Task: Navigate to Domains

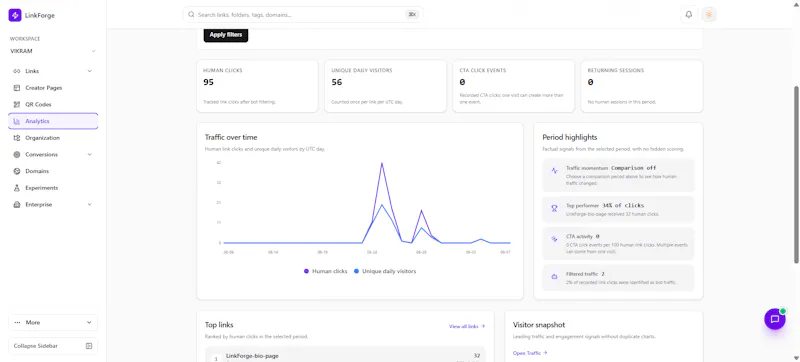Action: [53, 171]
